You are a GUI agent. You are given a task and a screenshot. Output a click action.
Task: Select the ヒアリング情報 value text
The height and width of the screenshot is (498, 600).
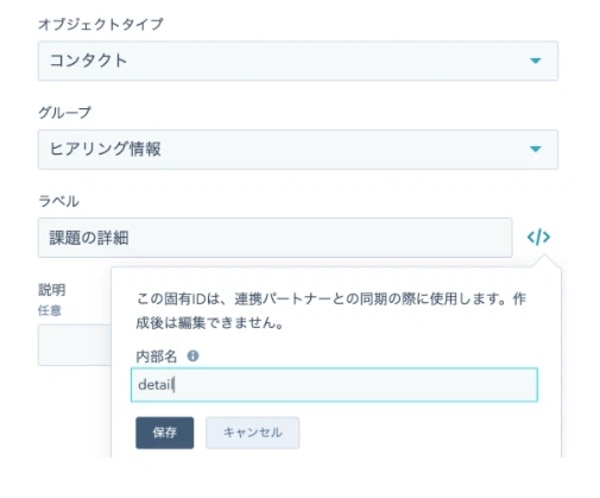coord(105,149)
